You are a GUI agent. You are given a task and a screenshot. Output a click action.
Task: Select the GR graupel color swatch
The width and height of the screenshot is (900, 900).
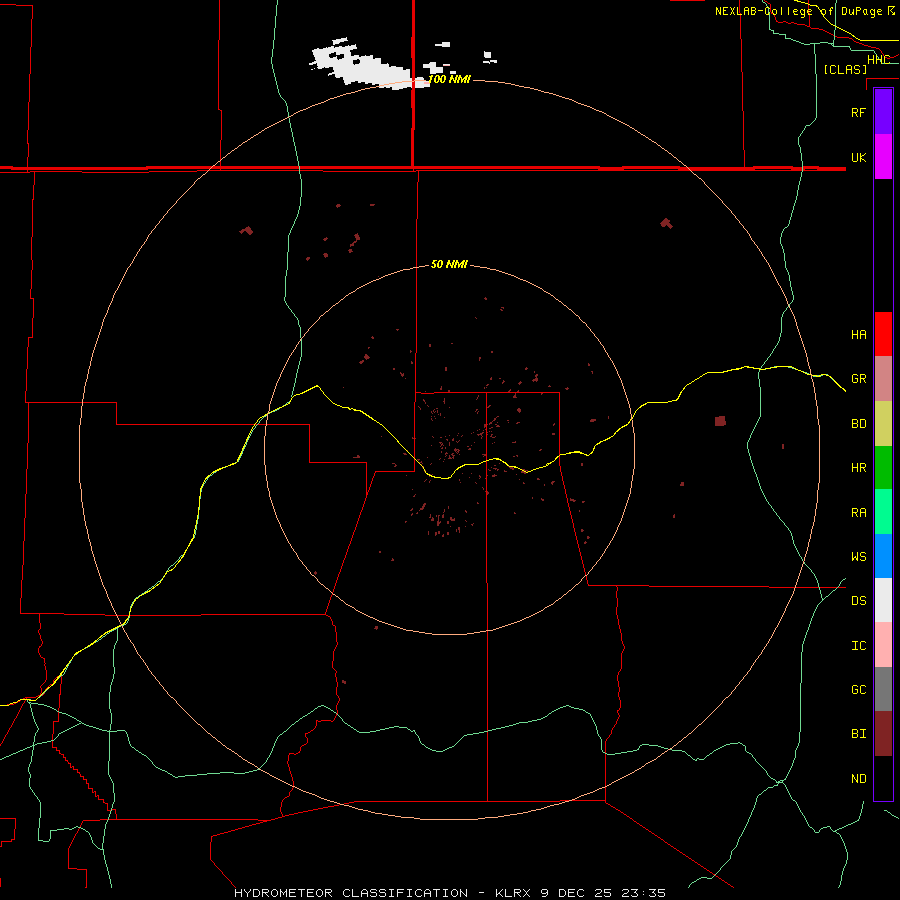pos(883,379)
